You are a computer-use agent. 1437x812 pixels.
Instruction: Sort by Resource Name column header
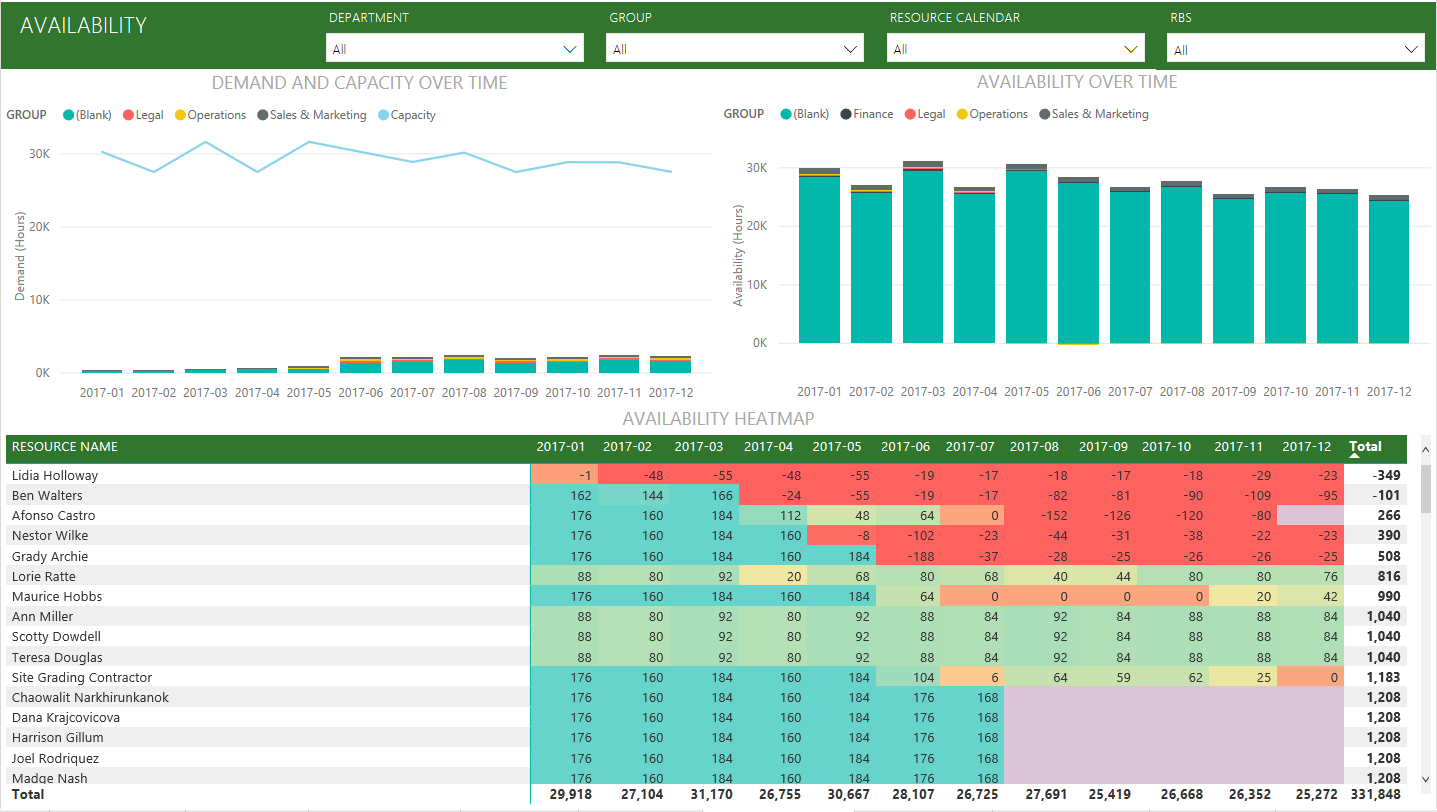coord(65,447)
